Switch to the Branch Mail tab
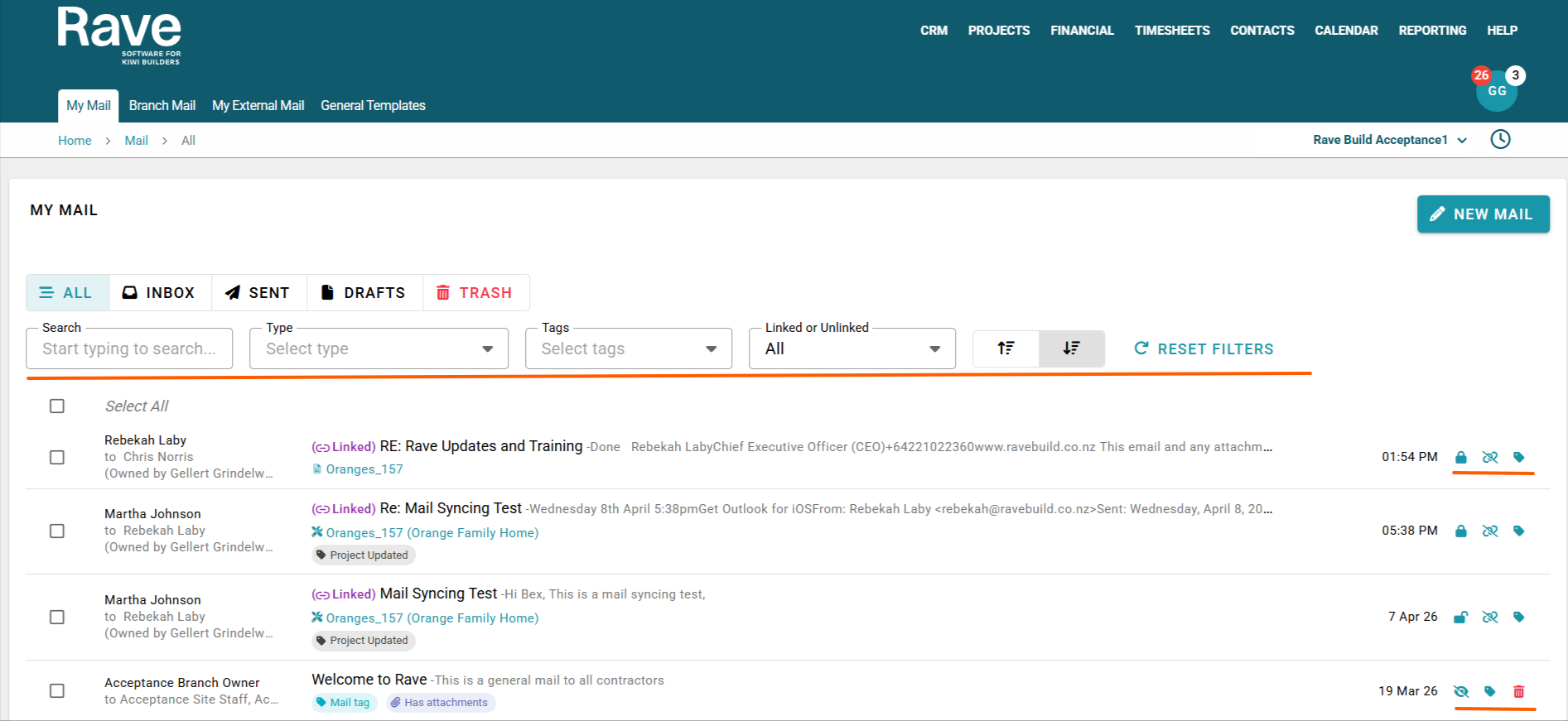This screenshot has height=721, width=1568. (x=162, y=105)
